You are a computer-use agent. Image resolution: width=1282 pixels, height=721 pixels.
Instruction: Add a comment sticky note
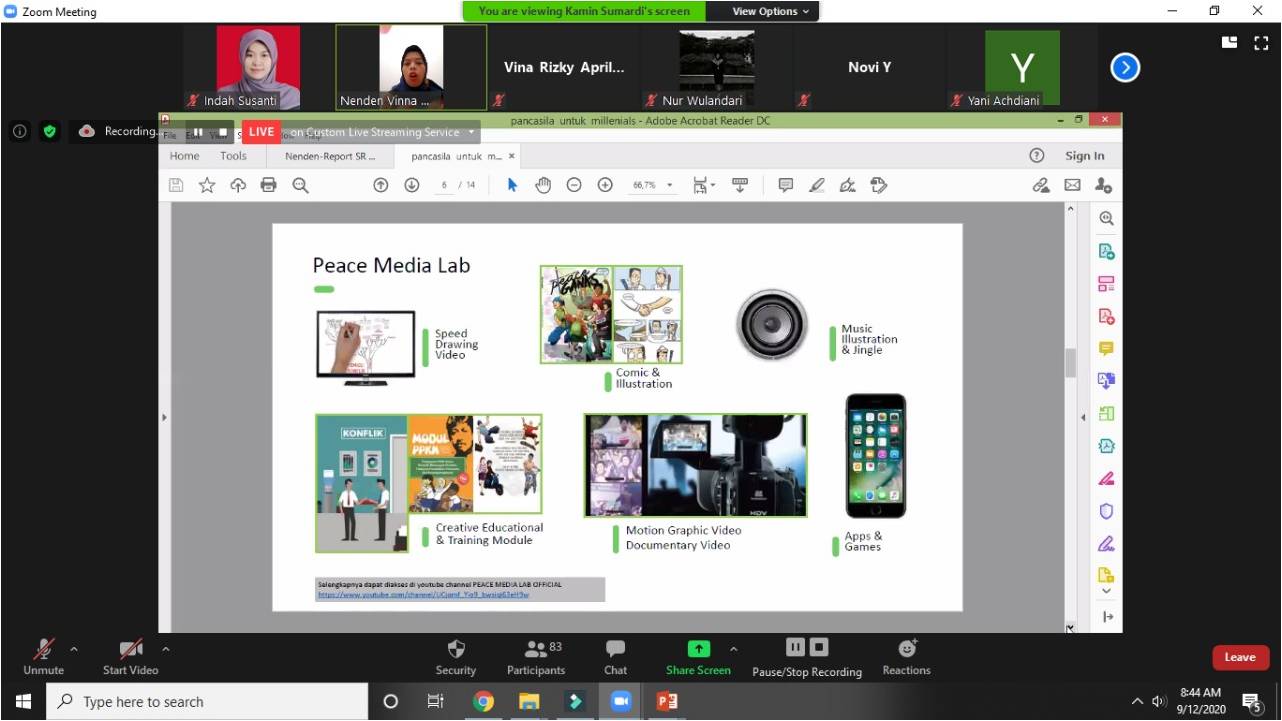pos(786,185)
